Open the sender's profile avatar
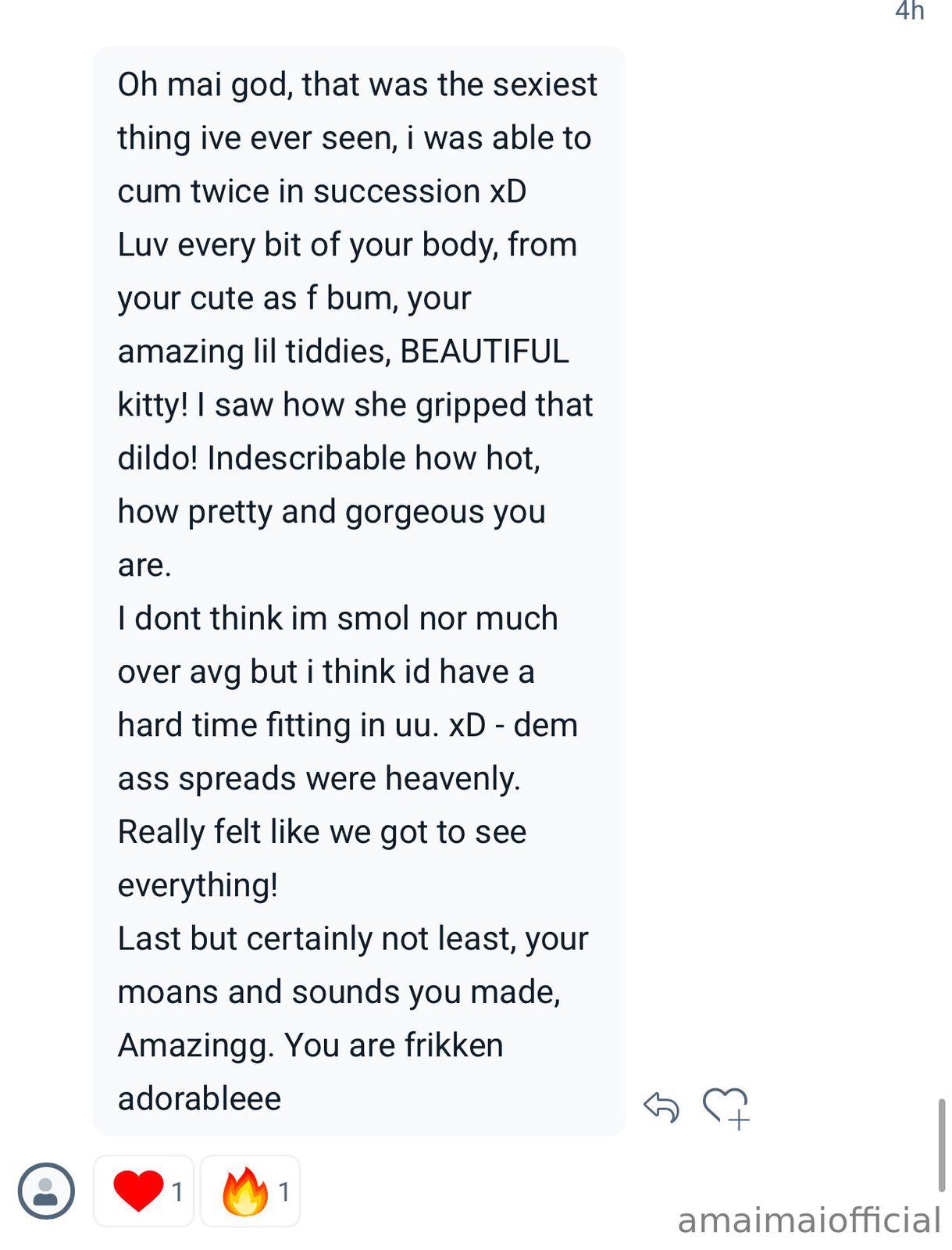Screen dimensions: 952x1250 [46, 1191]
